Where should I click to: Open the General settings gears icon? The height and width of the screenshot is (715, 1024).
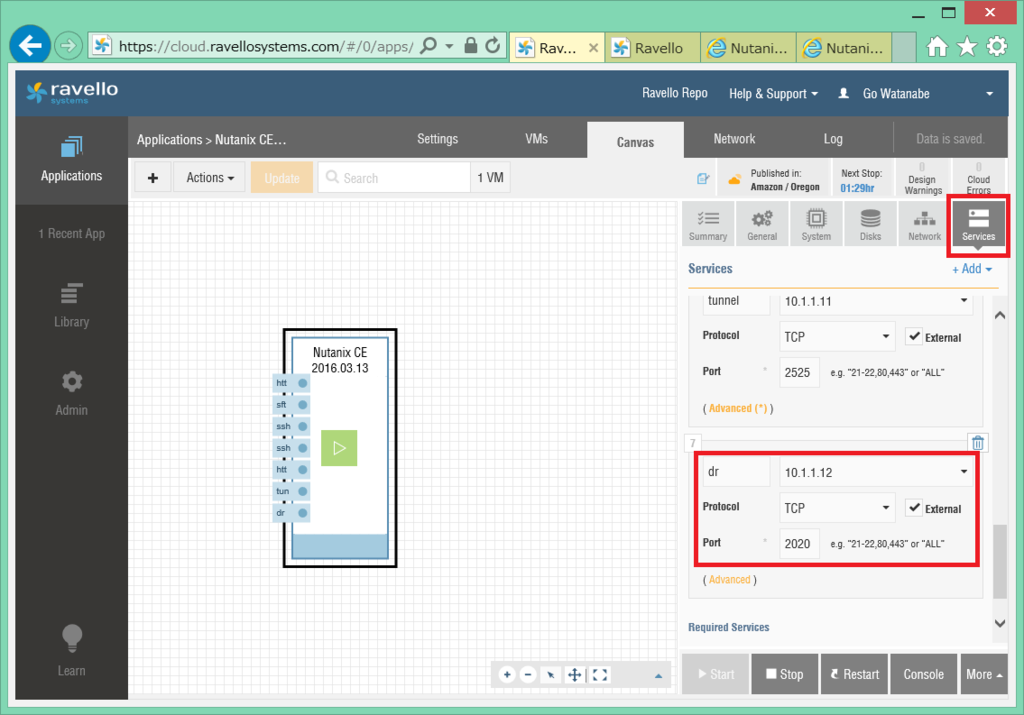(x=762, y=224)
